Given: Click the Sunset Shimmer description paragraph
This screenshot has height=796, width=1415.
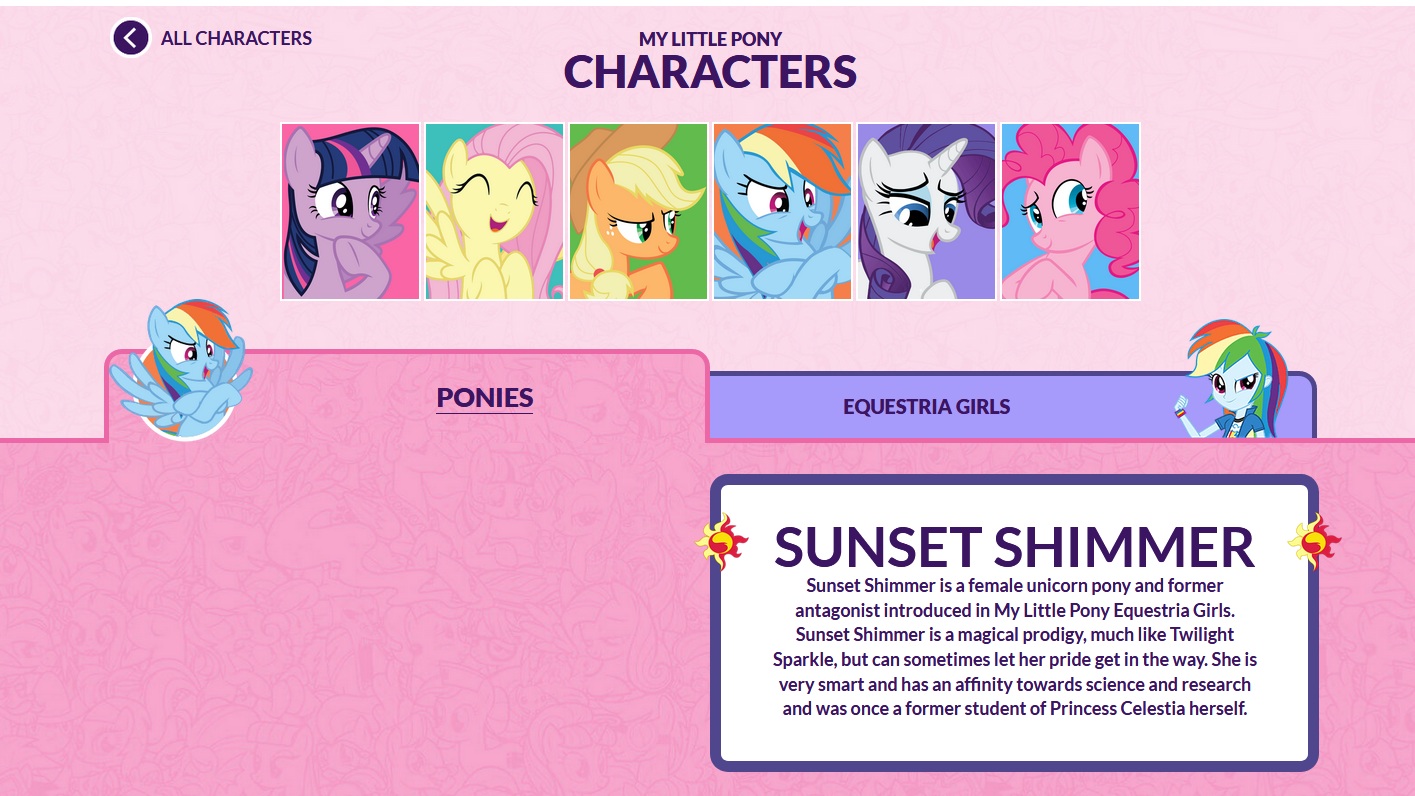Looking at the screenshot, I should pyautogui.click(x=1014, y=646).
